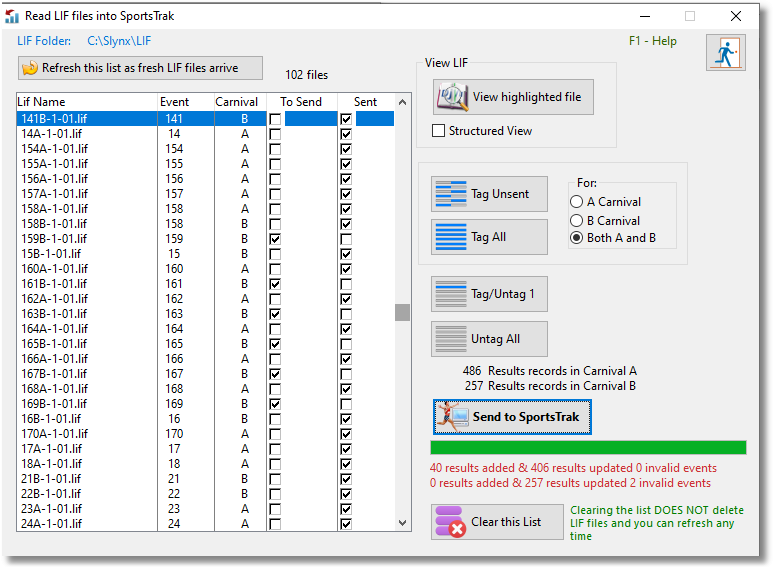This screenshot has width=774, height=570.
Task: Select the A Carnival radio option
Action: pyautogui.click(x=576, y=202)
